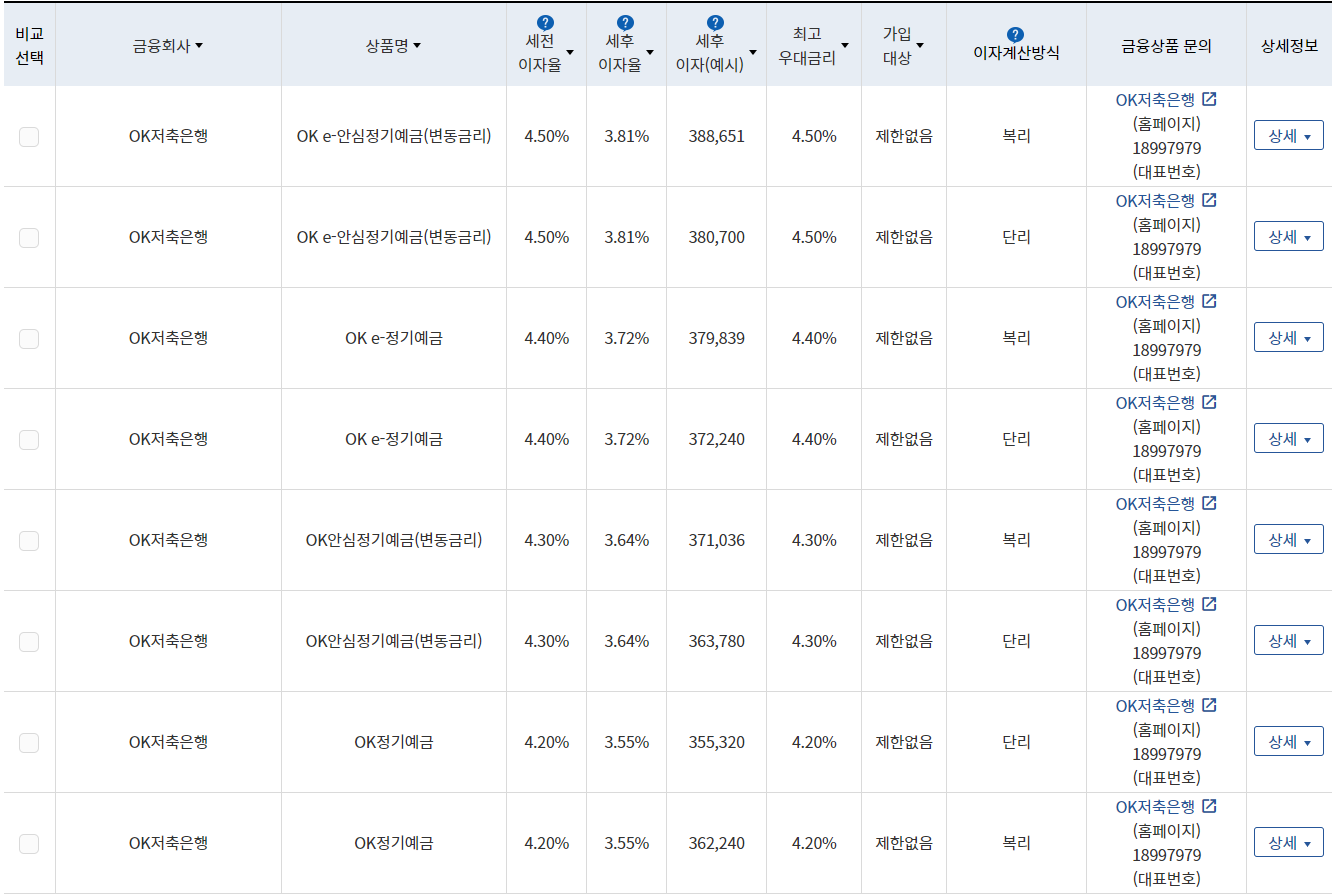Tick compare checkbox for the 372,240 interest row
Image resolution: width=1339 pixels, height=894 pixels.
tap(29, 440)
